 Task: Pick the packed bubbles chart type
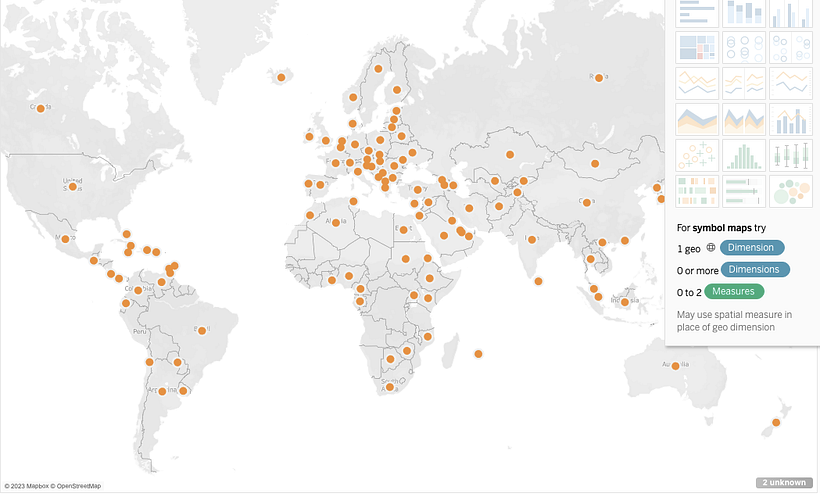pyautogui.click(x=791, y=191)
